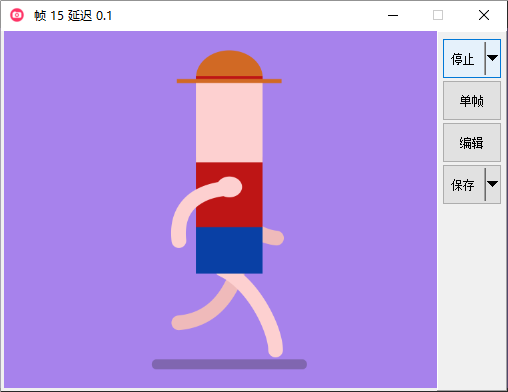Click the title text '帧 15 延迟 0.1'
This screenshot has width=508, height=392.
(x=73, y=16)
